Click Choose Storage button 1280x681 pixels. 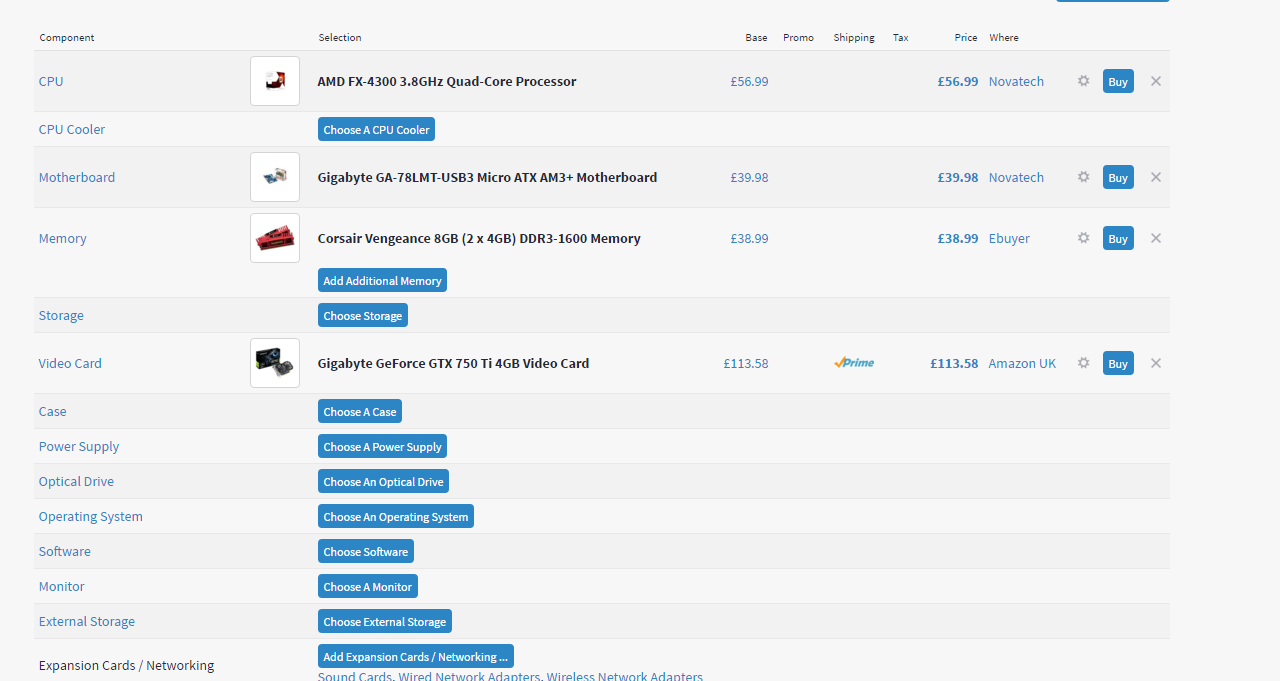363,316
